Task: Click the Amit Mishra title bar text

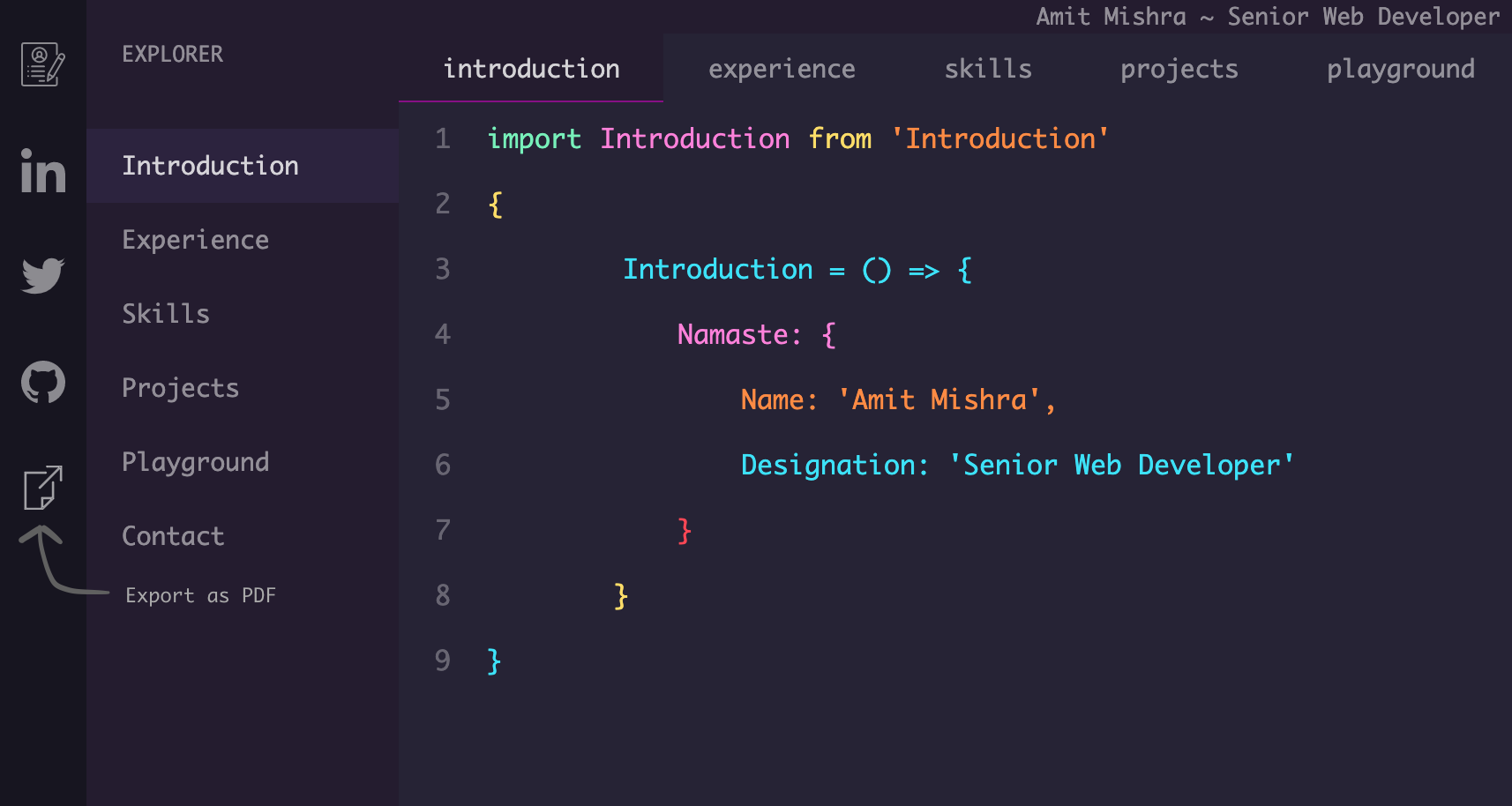Action: [x=1265, y=16]
